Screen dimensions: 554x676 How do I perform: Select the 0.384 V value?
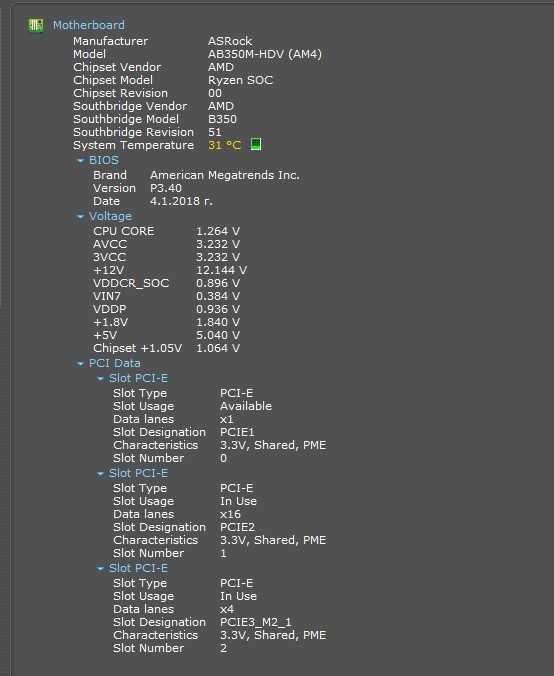click(218, 296)
